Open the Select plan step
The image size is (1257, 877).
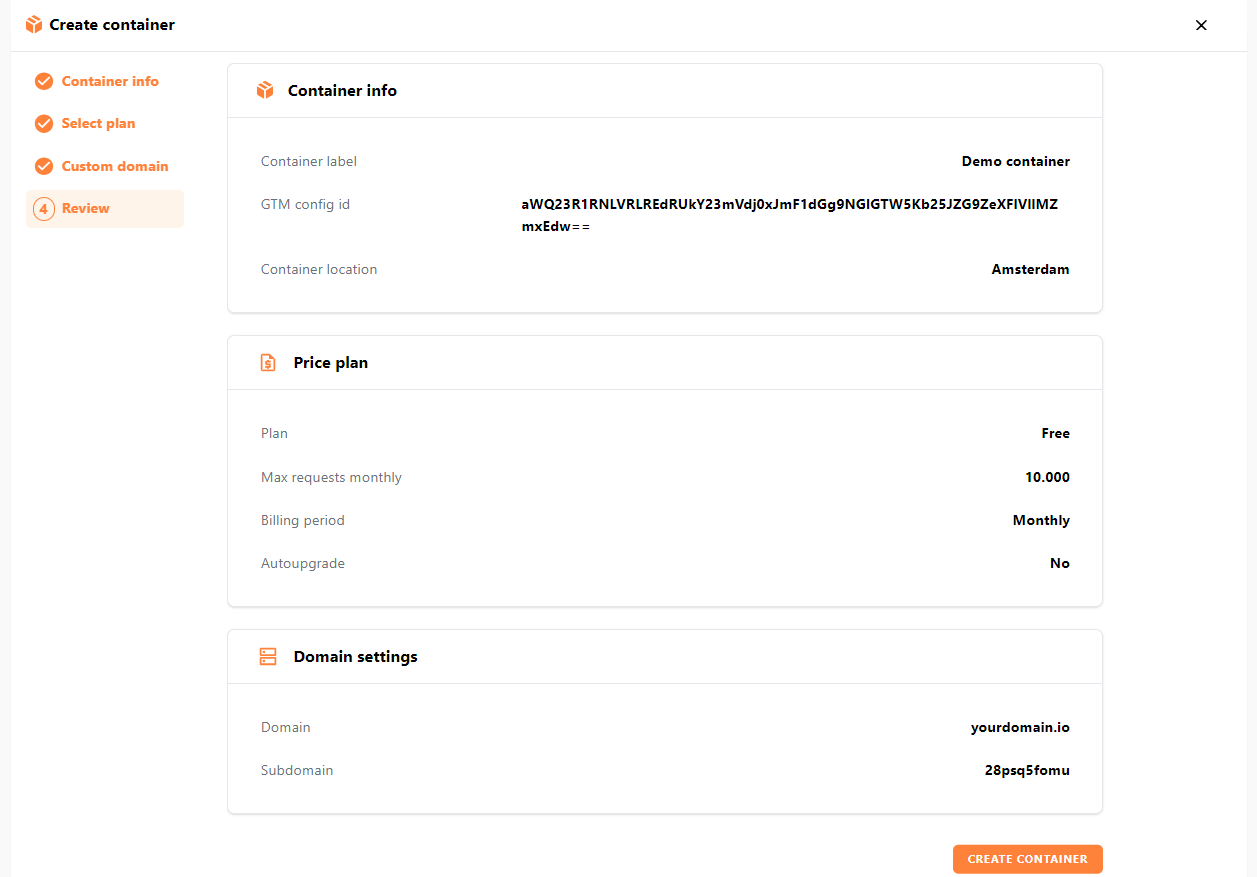[x=98, y=124]
